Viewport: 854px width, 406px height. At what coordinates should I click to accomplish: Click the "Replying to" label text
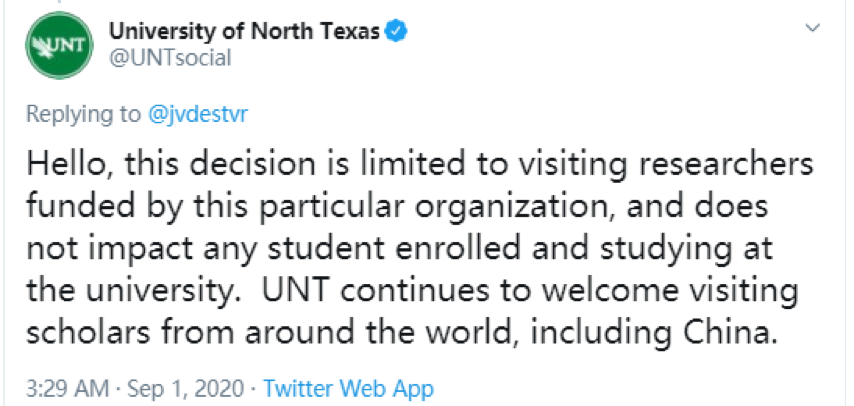(83, 114)
